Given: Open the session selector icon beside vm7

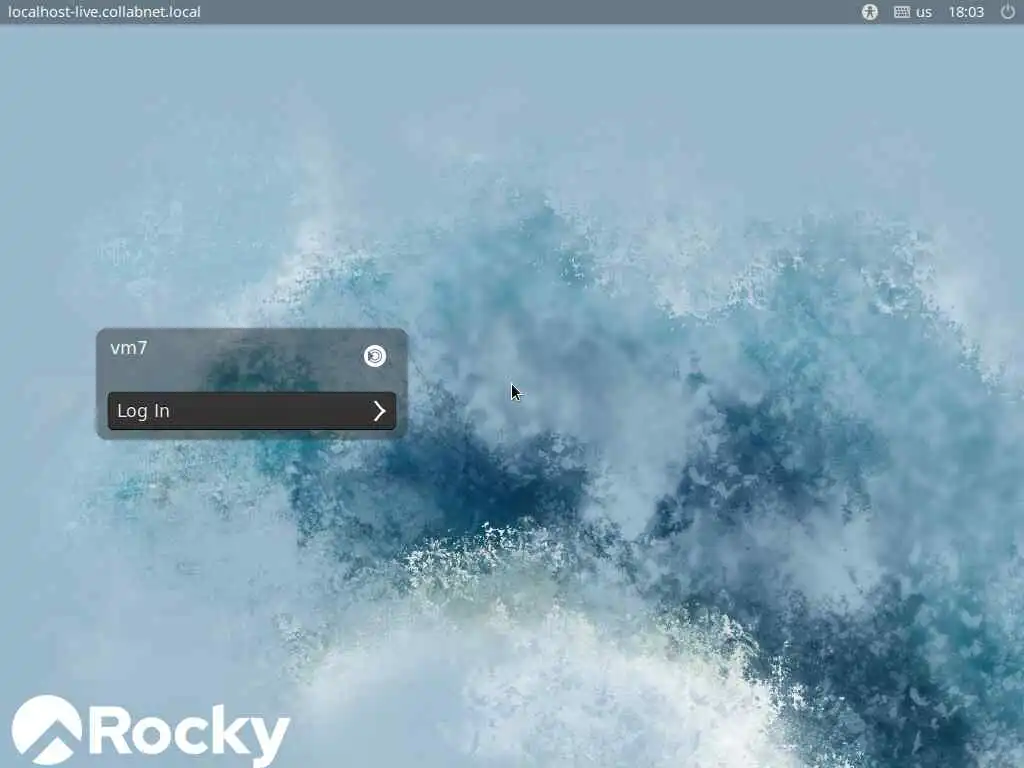Looking at the screenshot, I should (x=375, y=356).
